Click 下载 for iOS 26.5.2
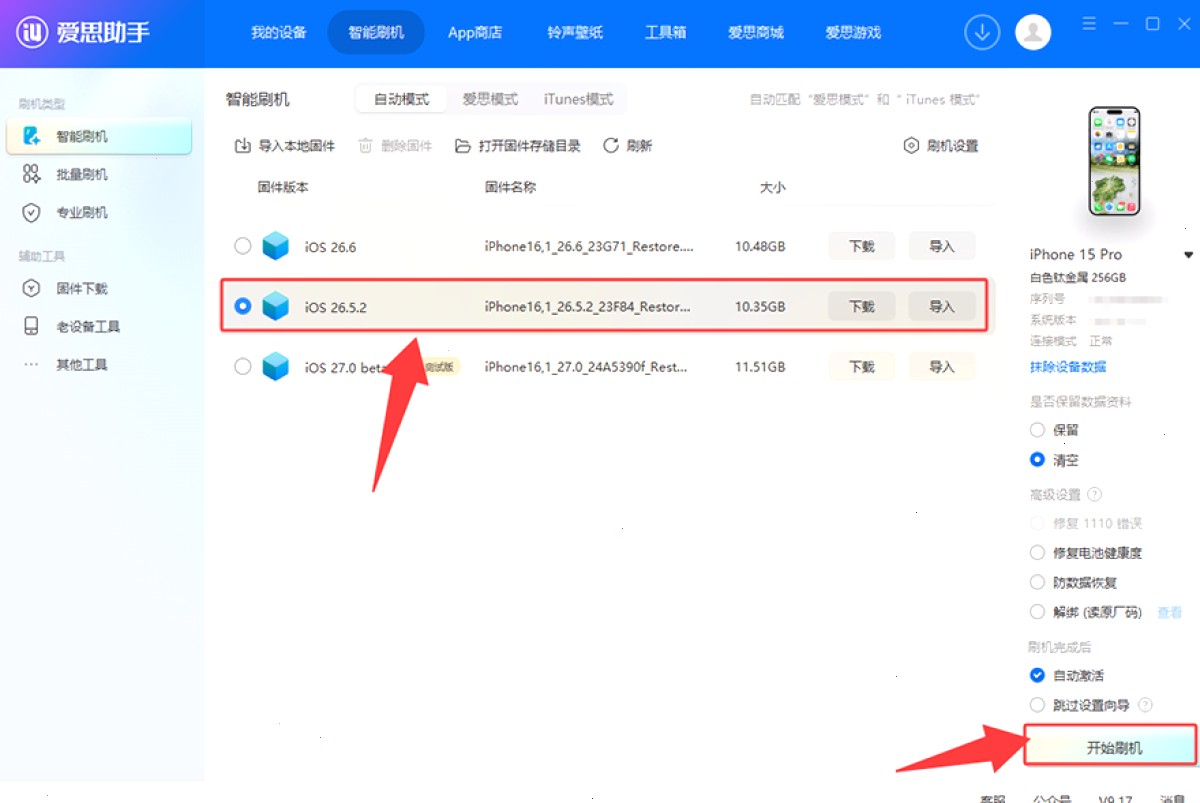 (x=862, y=307)
